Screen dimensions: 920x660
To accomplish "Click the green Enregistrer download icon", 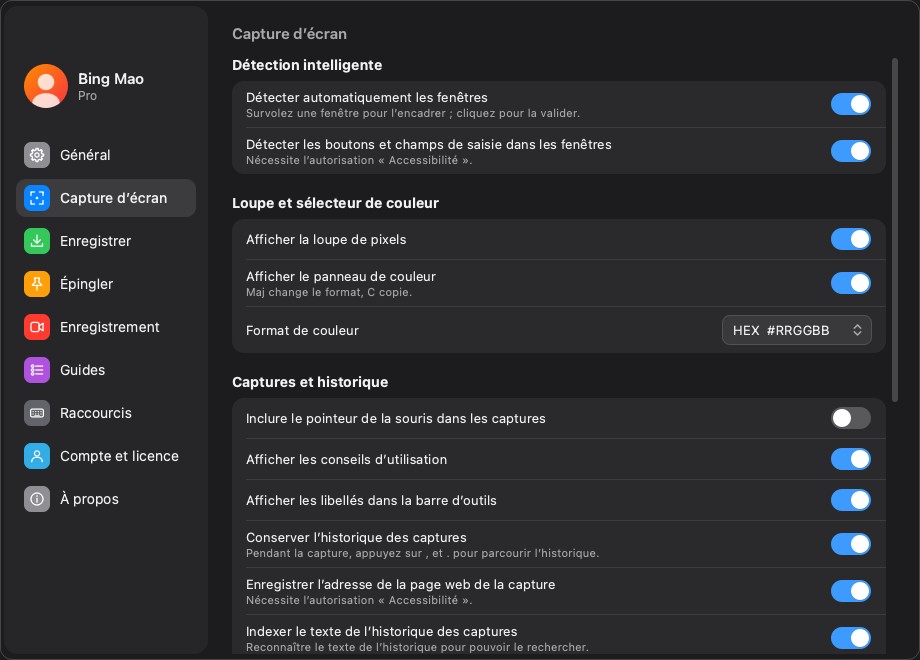I will pyautogui.click(x=37, y=241).
